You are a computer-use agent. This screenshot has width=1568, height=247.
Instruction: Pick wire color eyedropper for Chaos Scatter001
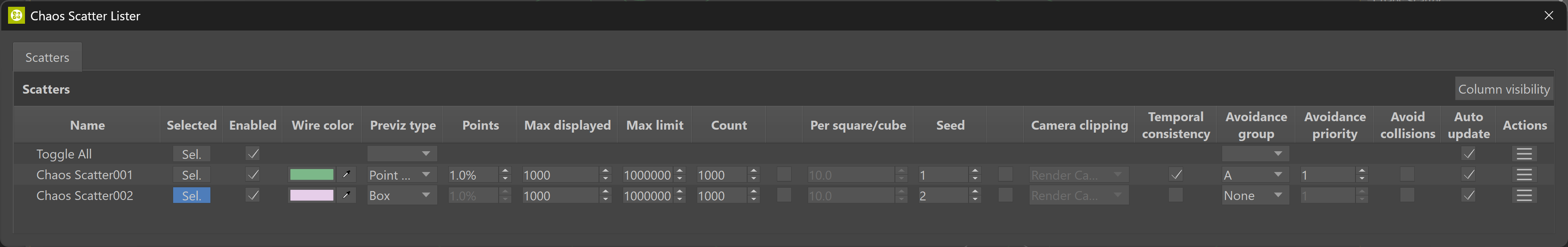coord(346,175)
